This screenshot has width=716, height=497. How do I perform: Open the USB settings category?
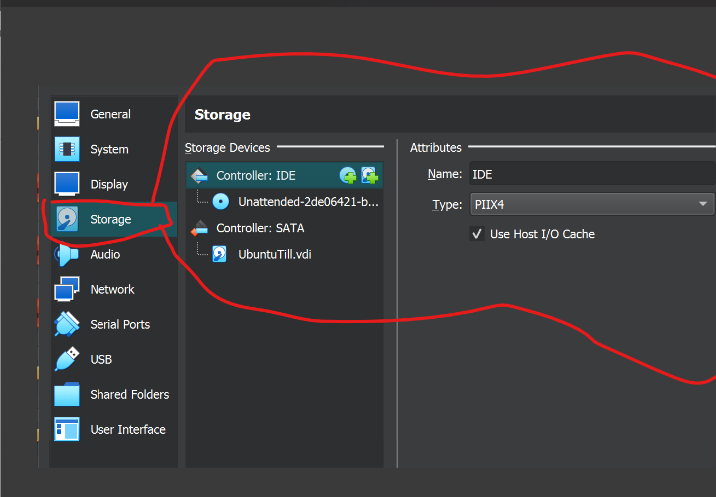[113, 360]
